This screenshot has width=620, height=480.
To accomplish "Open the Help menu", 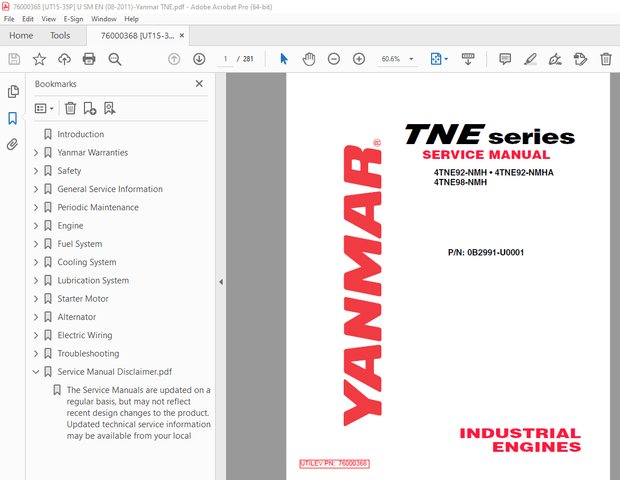I will [131, 19].
